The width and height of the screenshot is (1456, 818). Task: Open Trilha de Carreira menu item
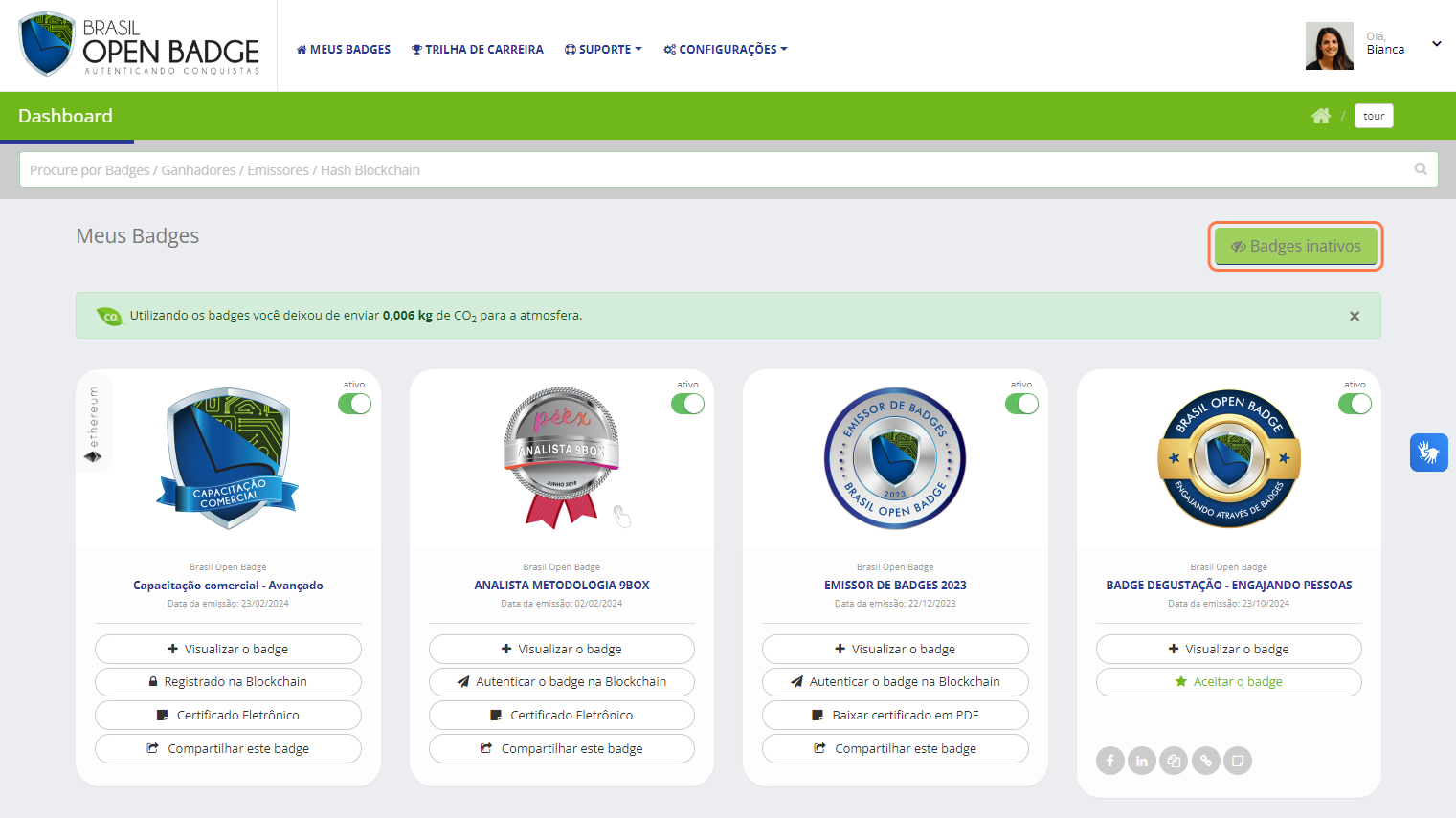[x=478, y=49]
